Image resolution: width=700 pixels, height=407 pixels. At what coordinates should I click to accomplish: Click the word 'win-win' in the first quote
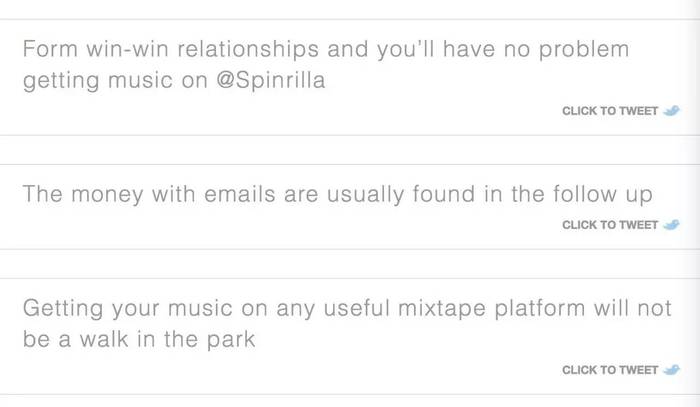pyautogui.click(x=127, y=49)
